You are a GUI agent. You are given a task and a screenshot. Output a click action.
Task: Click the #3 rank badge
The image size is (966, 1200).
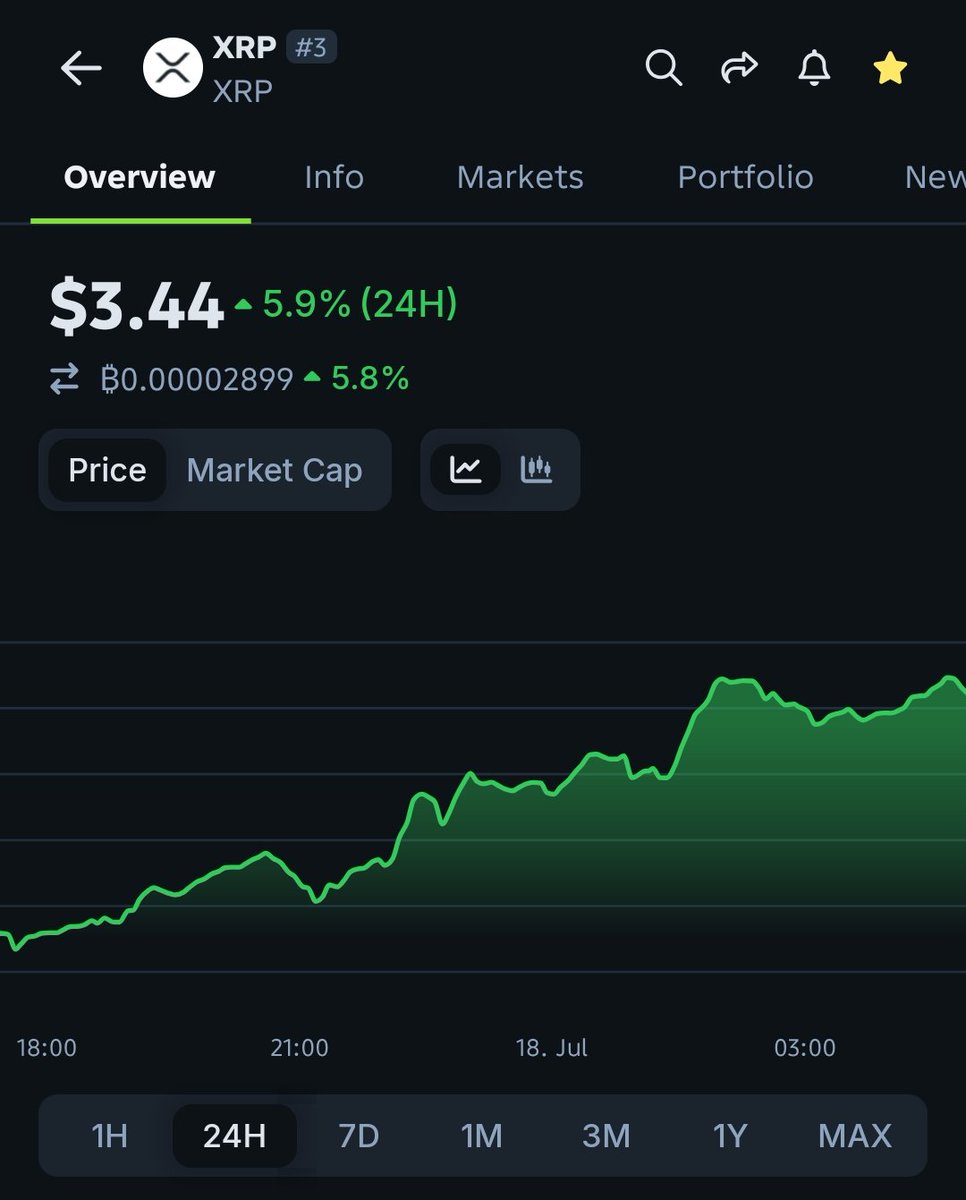click(x=313, y=47)
